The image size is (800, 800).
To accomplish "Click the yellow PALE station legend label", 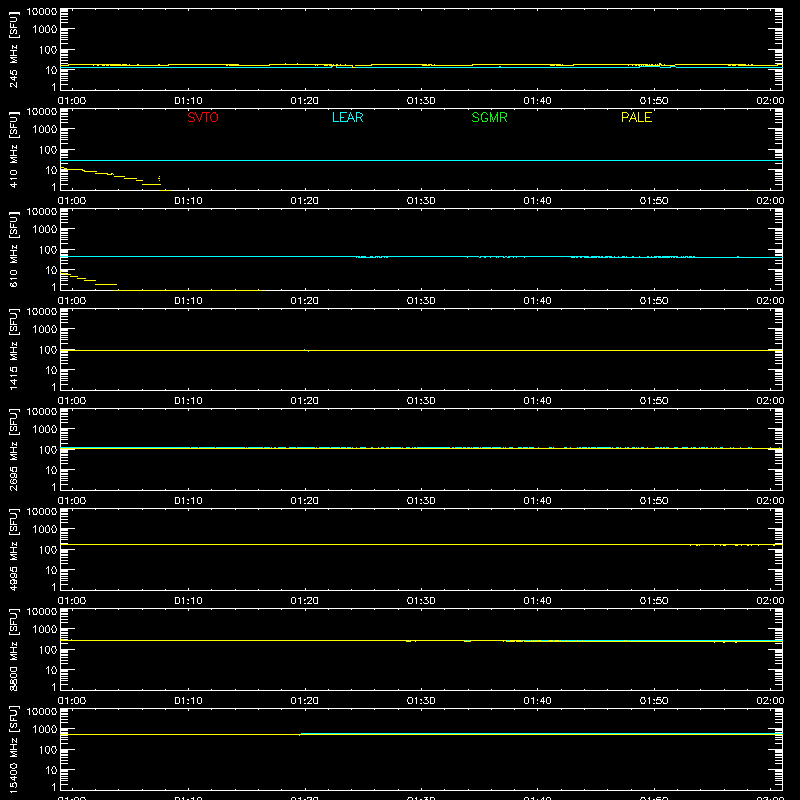I will (636, 117).
